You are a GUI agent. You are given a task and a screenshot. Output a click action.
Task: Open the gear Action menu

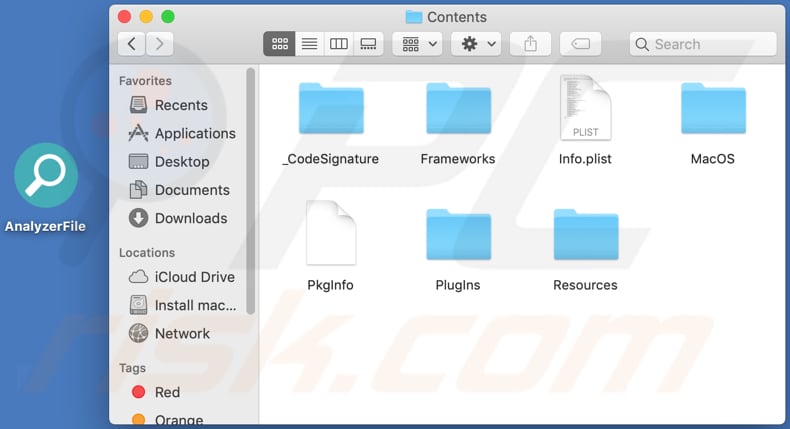pyautogui.click(x=477, y=44)
